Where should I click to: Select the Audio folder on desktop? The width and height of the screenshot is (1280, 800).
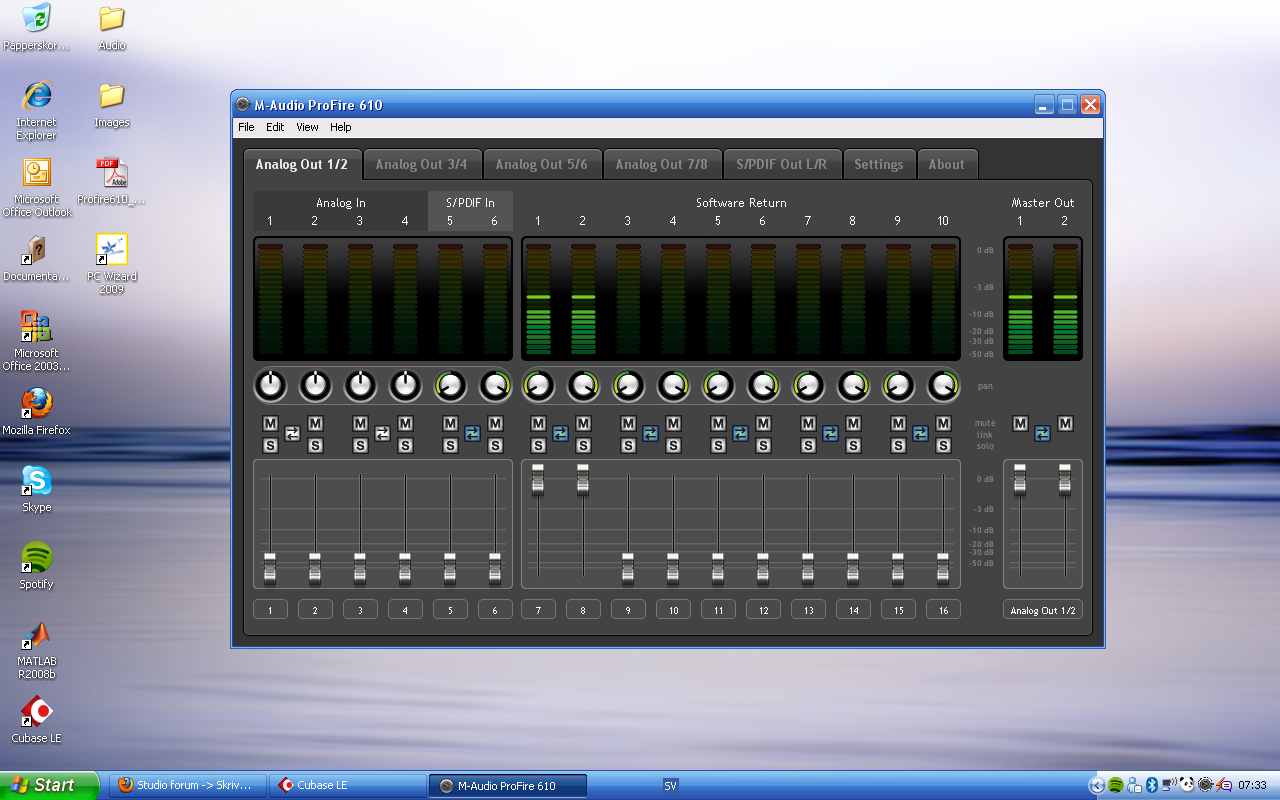[112, 26]
